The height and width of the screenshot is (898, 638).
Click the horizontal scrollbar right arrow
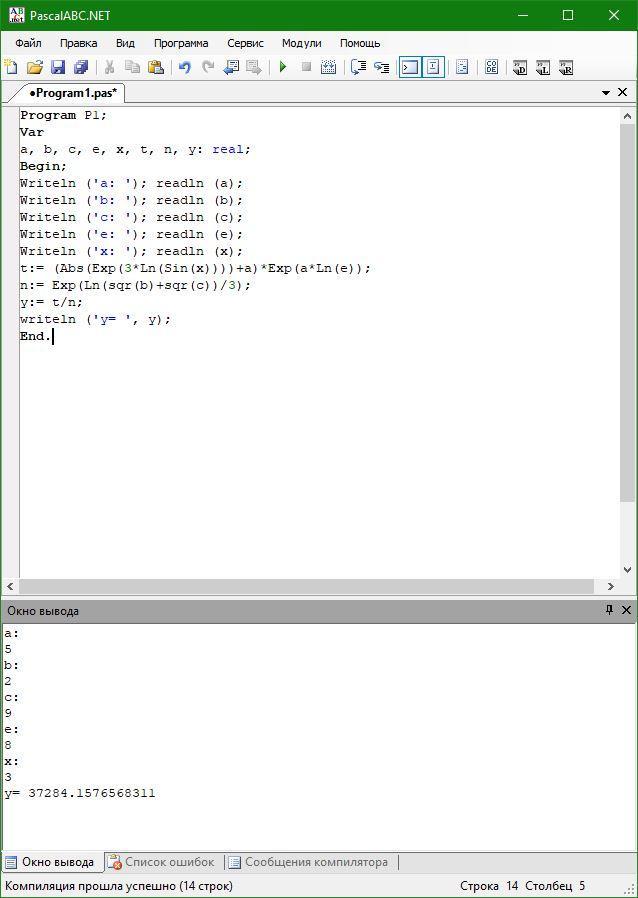[x=611, y=586]
